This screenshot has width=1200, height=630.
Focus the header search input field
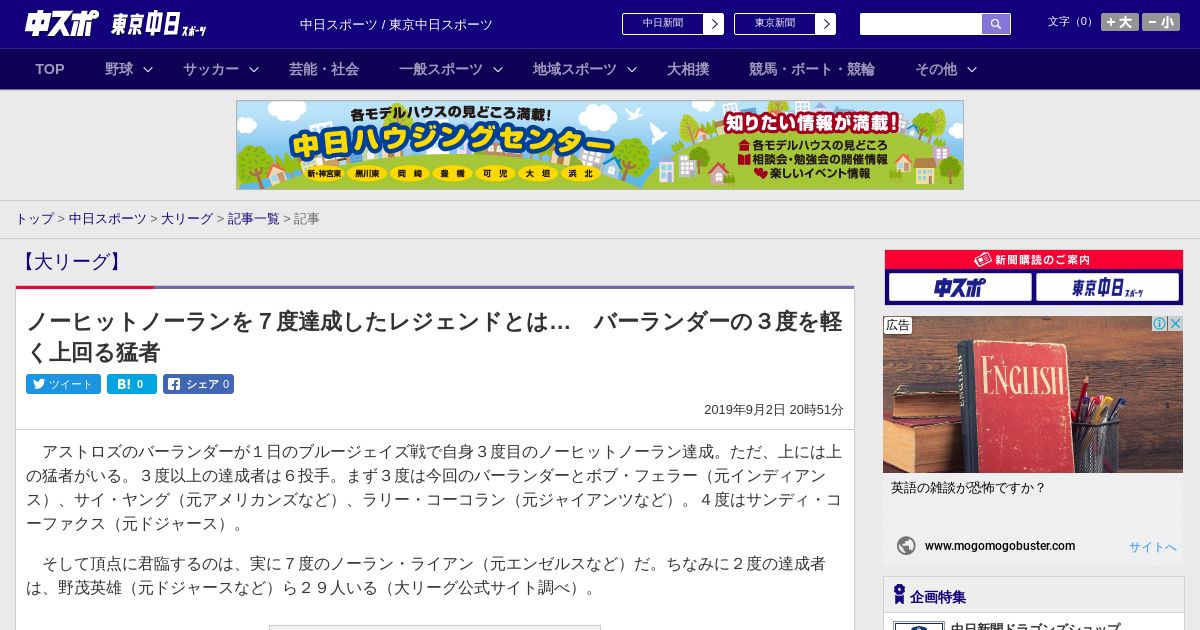click(x=921, y=24)
